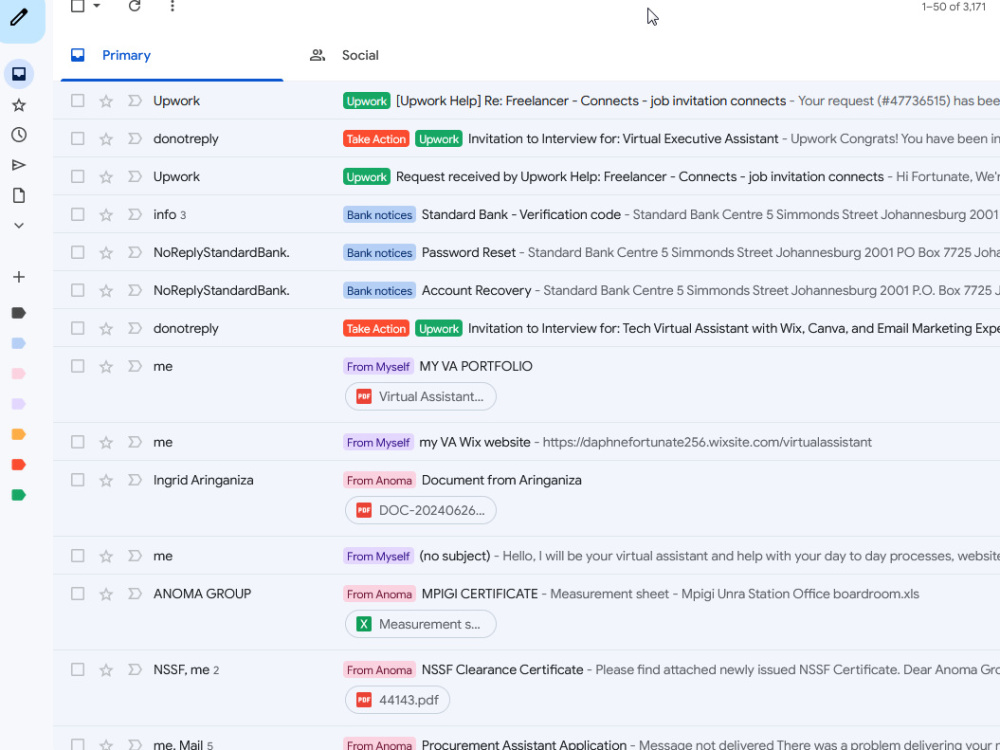Open the dark gray label in sidebar
This screenshot has width=1000, height=750.
pyautogui.click(x=18, y=312)
